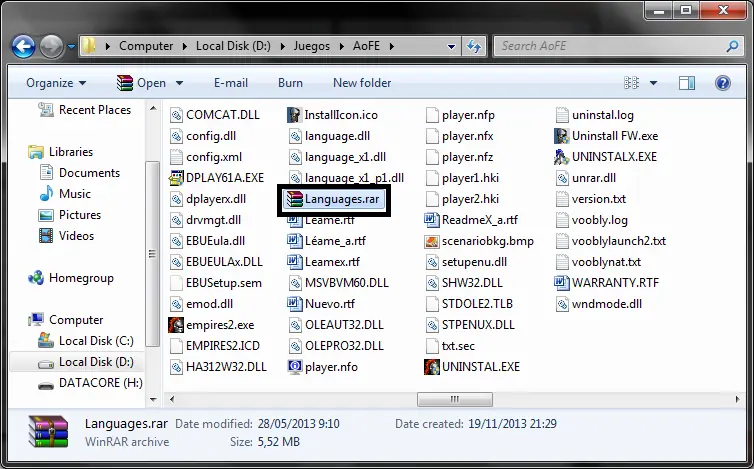Open the recent pages dropdown arrow
The image size is (754, 469).
point(71,47)
